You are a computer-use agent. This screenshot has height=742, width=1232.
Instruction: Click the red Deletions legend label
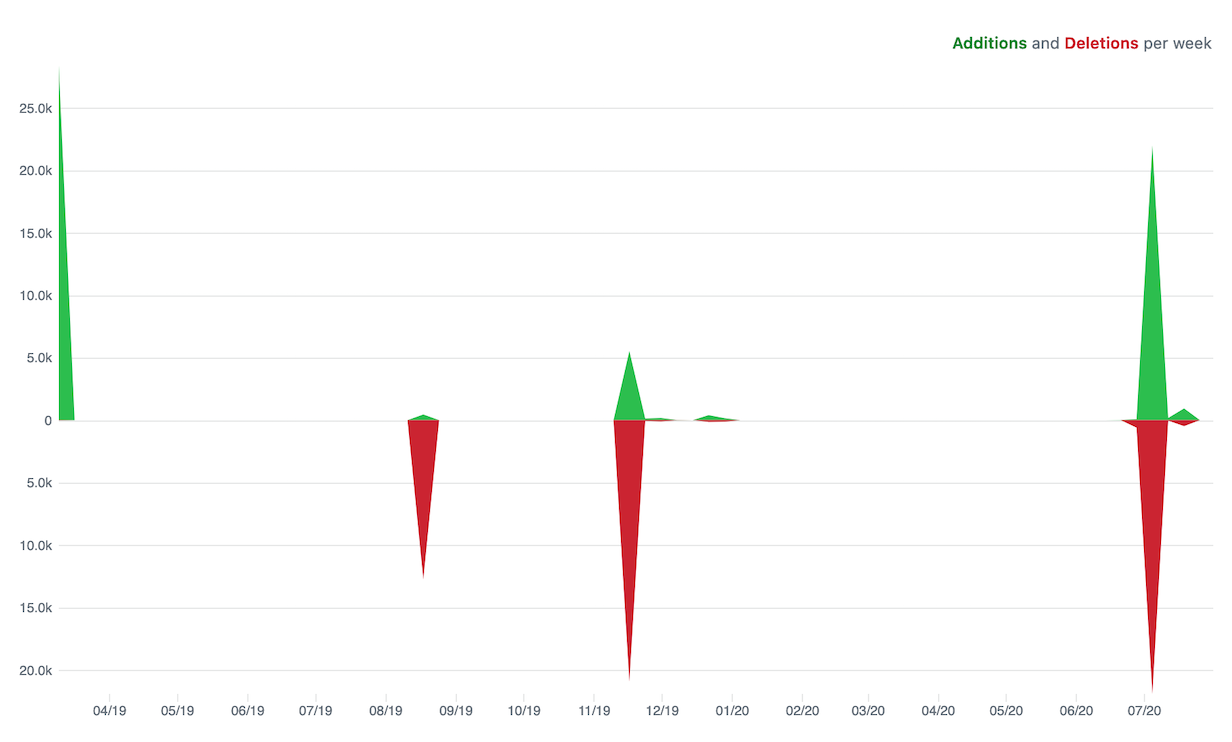point(1101,43)
